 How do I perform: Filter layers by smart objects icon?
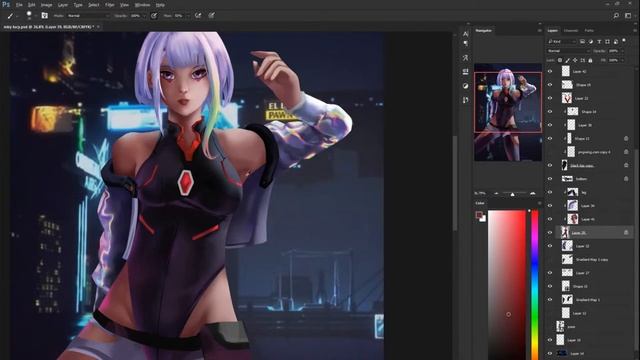(616, 42)
